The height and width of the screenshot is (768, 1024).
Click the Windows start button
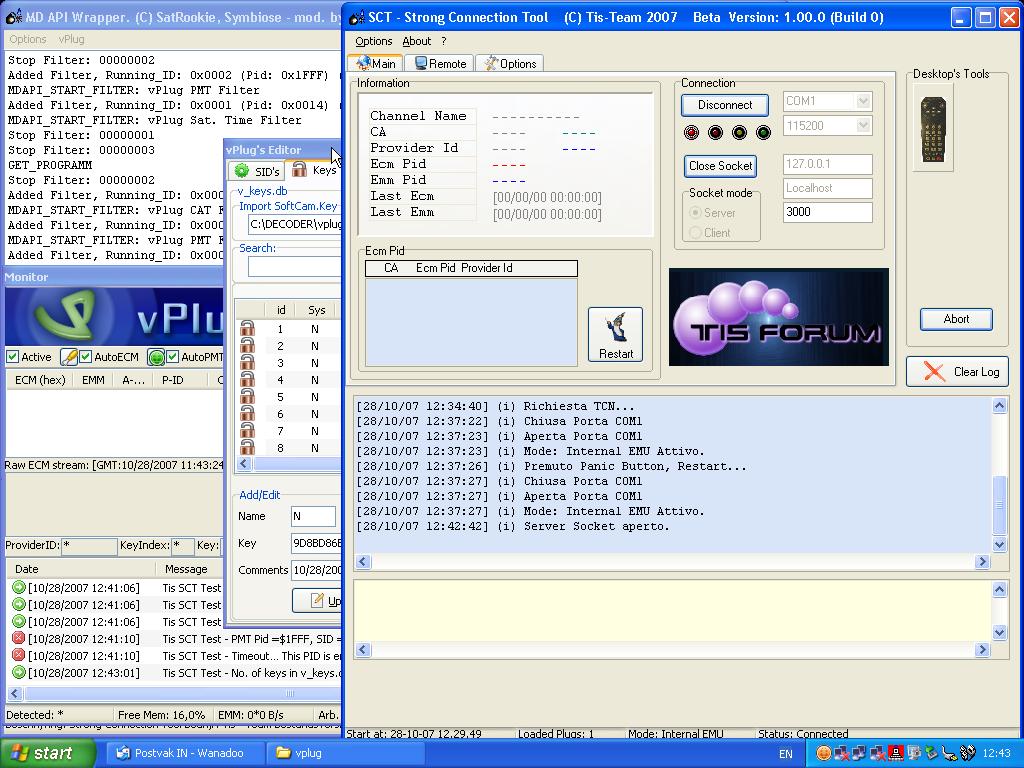point(47,754)
